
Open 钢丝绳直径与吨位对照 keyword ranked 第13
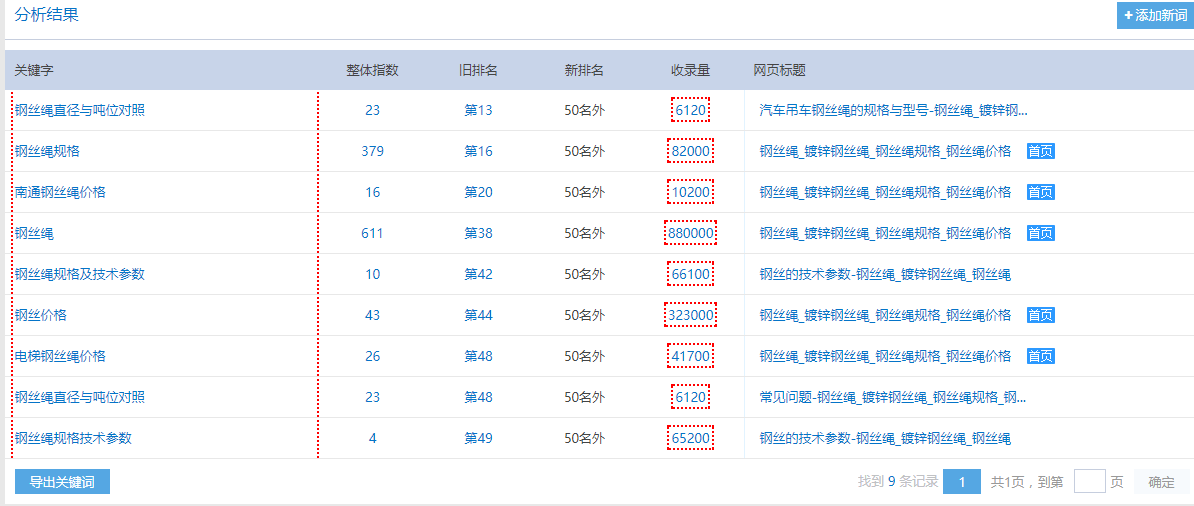80,110
